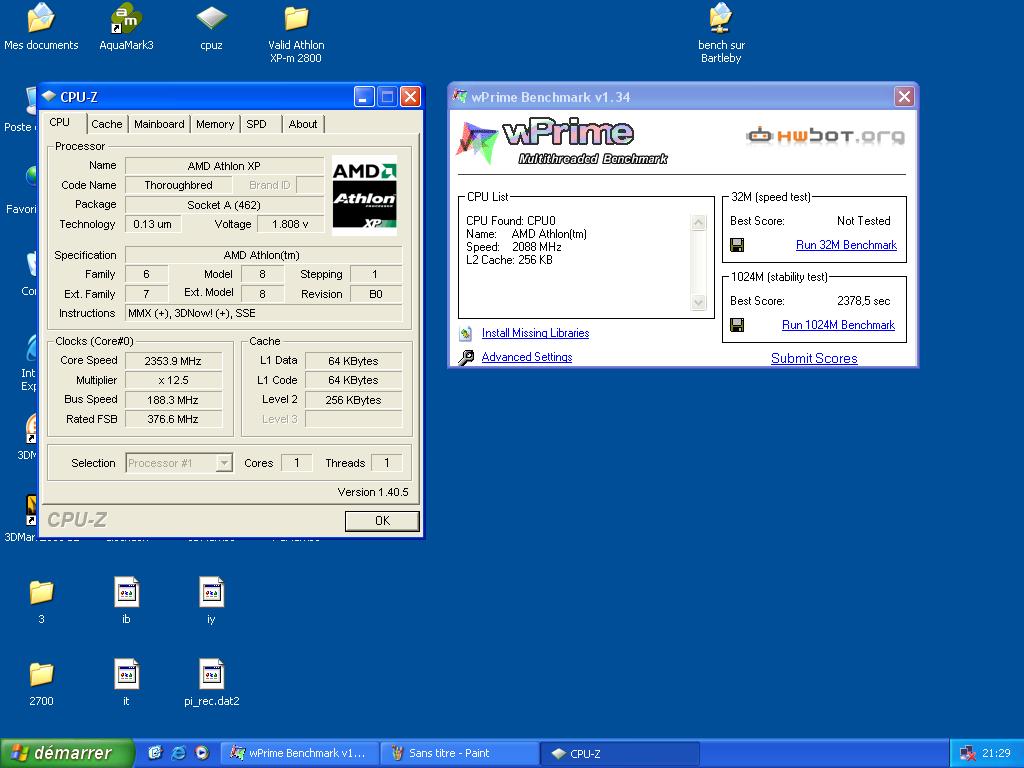Viewport: 1024px width, 768px height.
Task: Open the SPD tab
Action: [257, 124]
